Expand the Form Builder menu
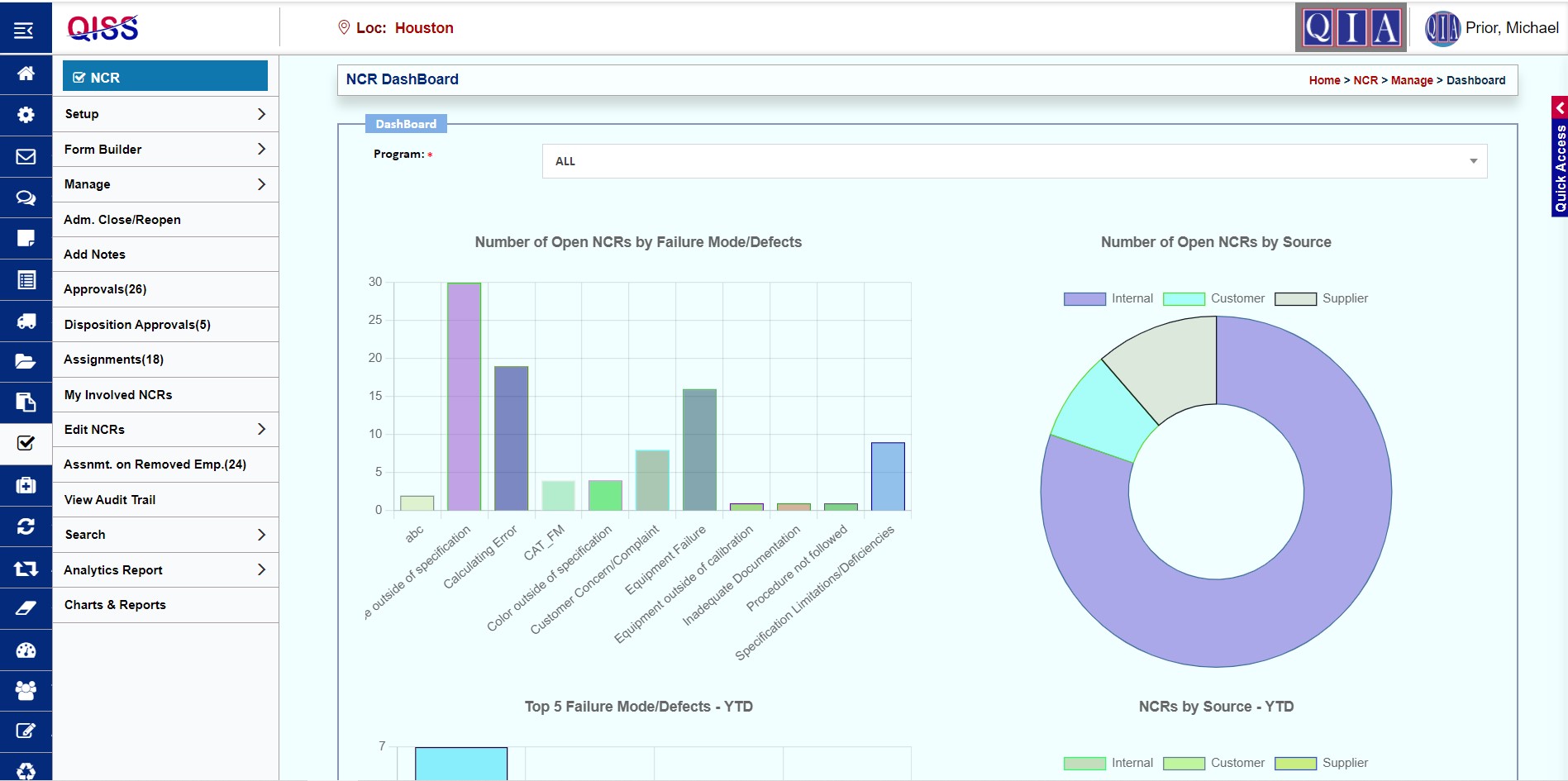 (x=164, y=149)
